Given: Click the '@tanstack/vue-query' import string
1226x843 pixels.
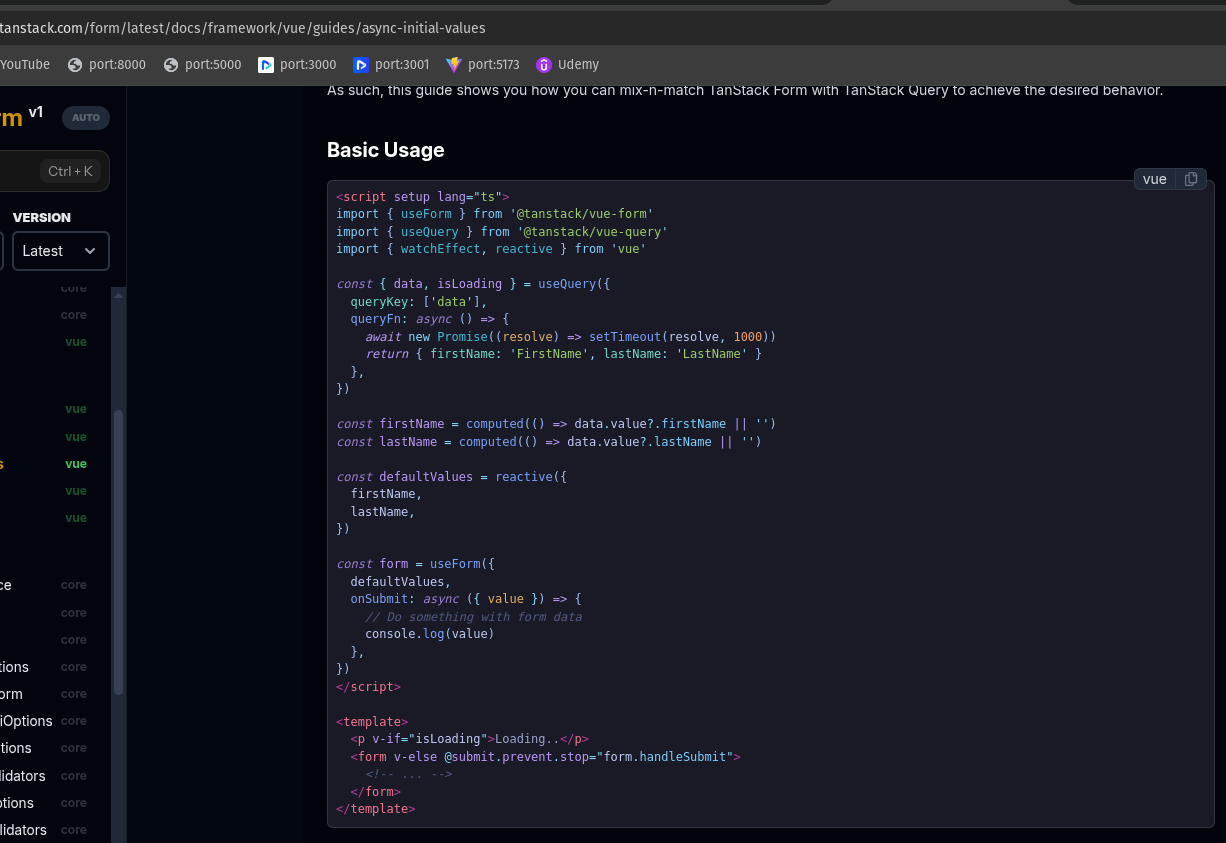Looking at the screenshot, I should (x=592, y=232).
